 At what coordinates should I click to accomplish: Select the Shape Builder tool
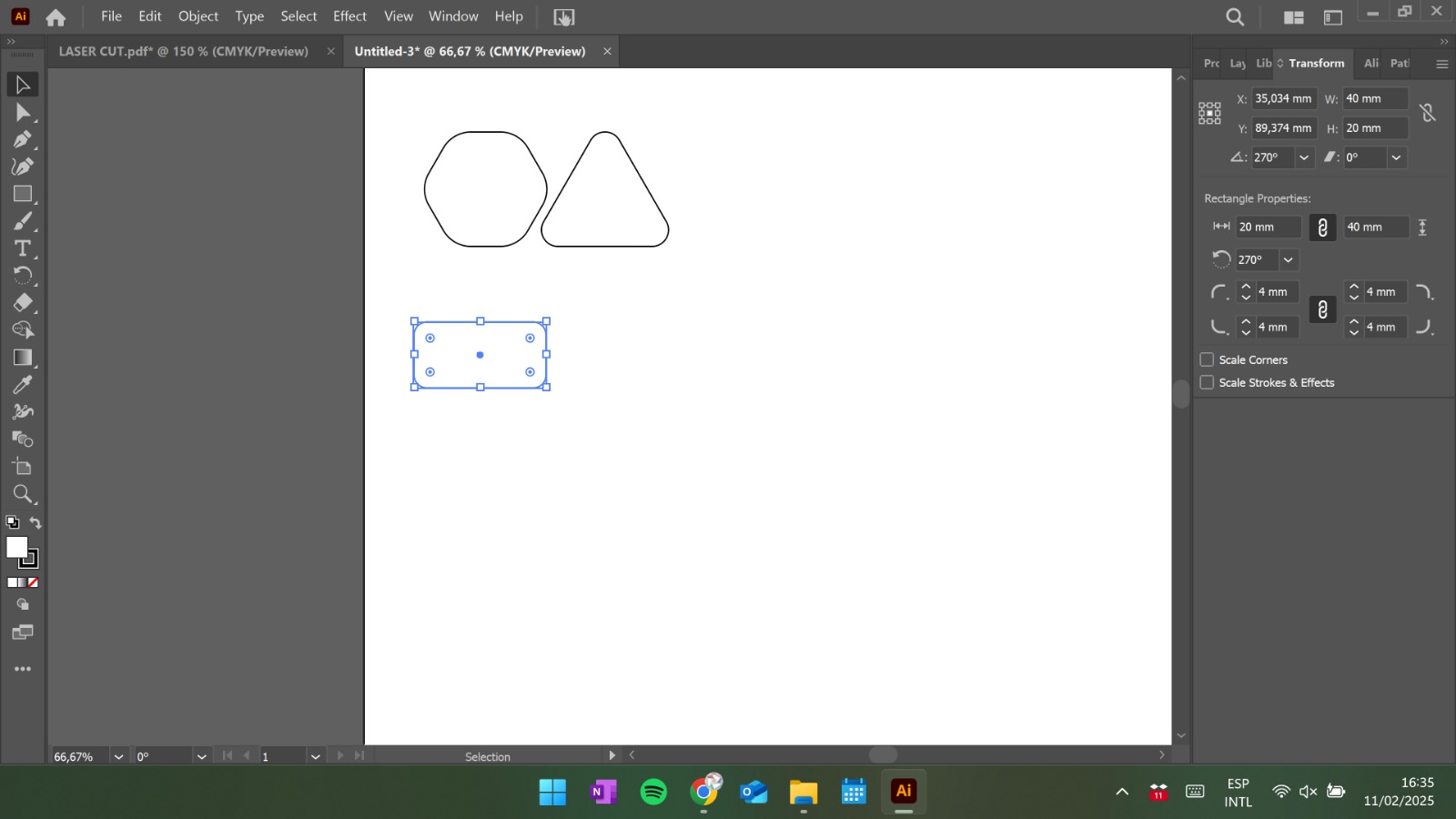point(23,330)
